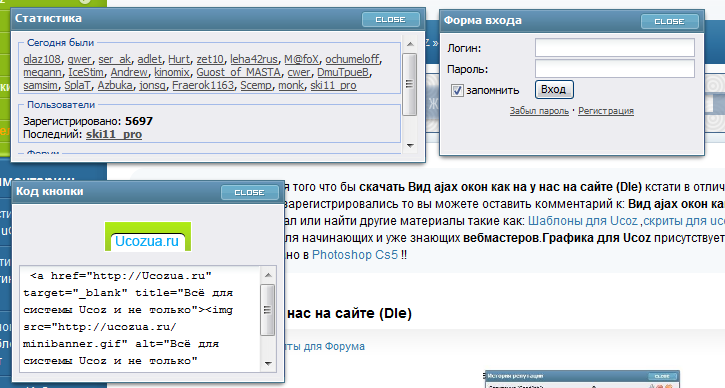Open user leha42rus profile link

254,59
